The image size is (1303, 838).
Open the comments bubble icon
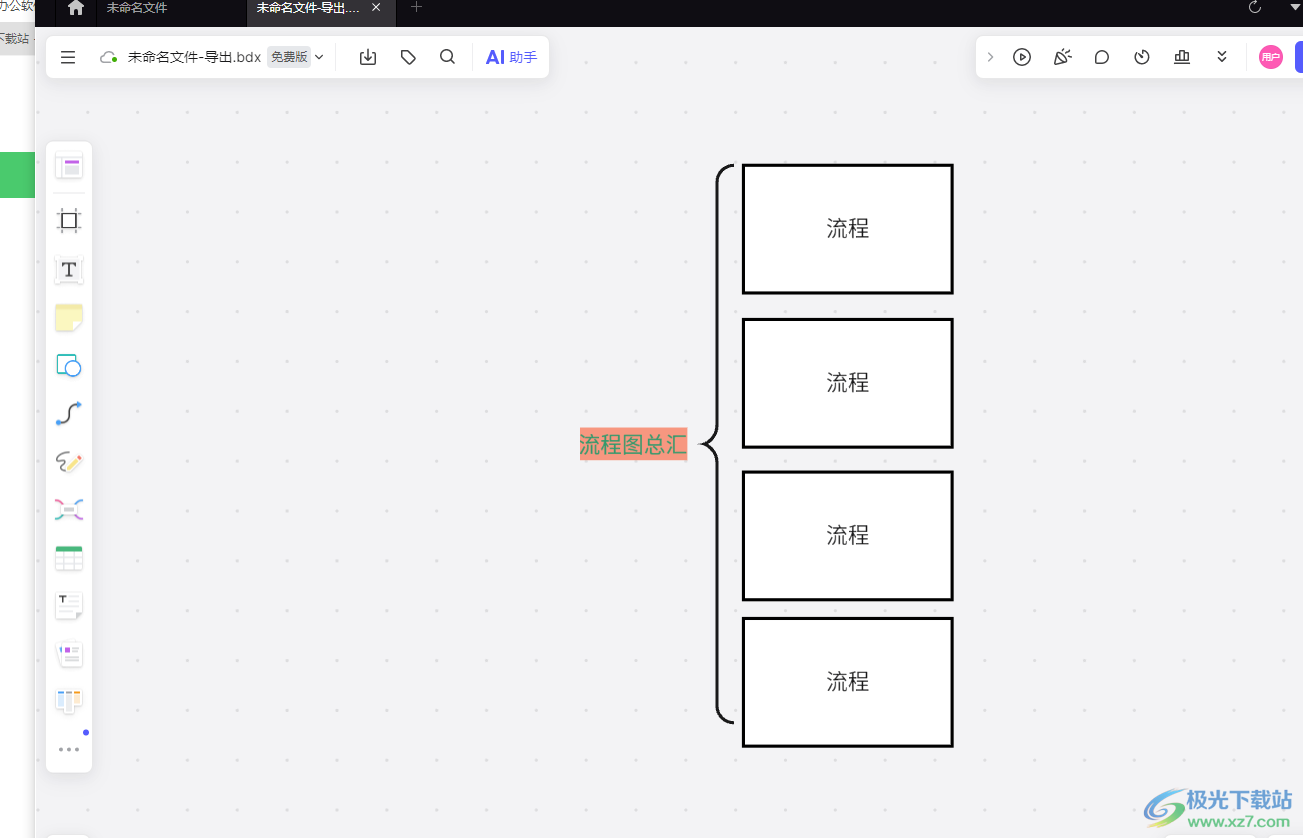[1102, 57]
